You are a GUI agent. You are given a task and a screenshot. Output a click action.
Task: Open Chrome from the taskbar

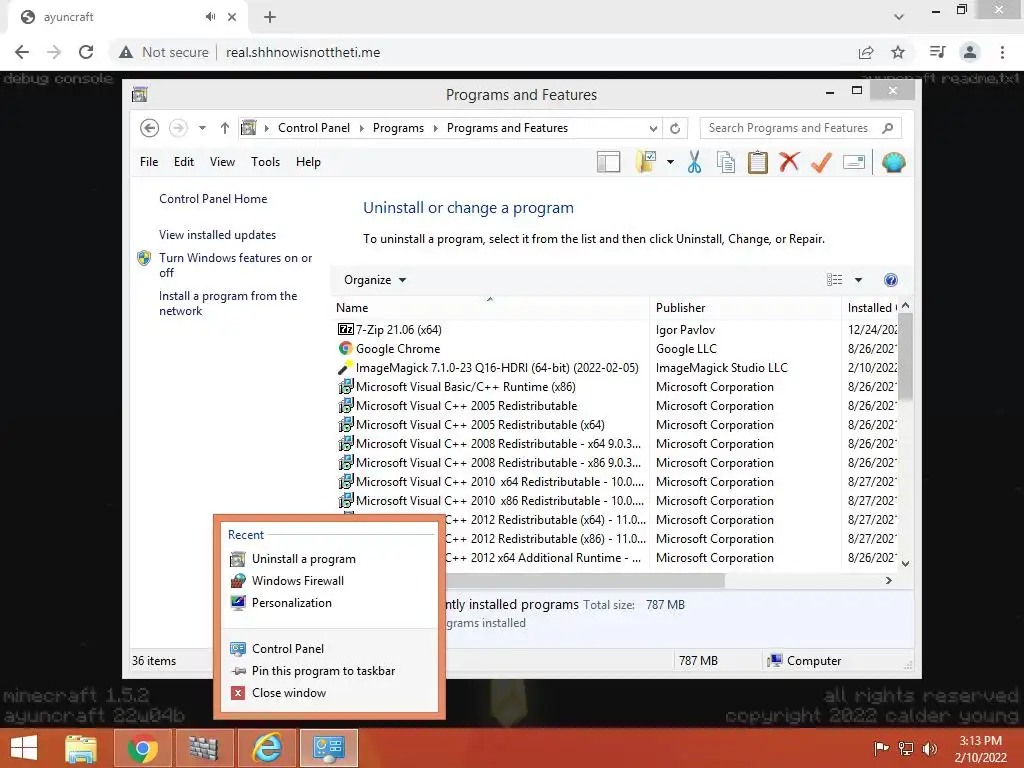[142, 748]
